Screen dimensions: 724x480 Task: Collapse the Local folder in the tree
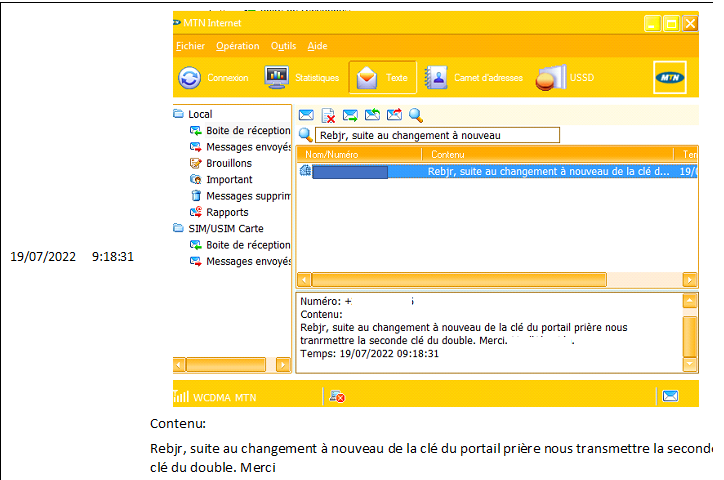coord(179,114)
